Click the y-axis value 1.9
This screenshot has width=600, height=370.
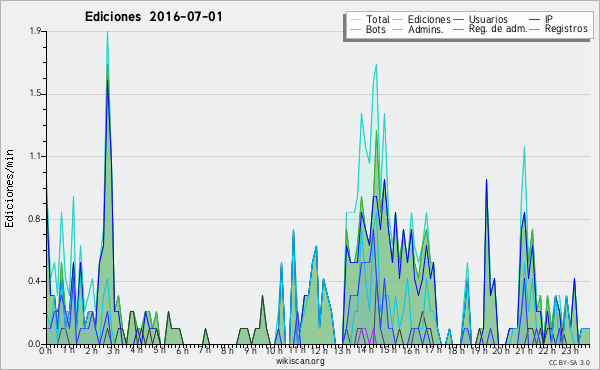tap(35, 31)
